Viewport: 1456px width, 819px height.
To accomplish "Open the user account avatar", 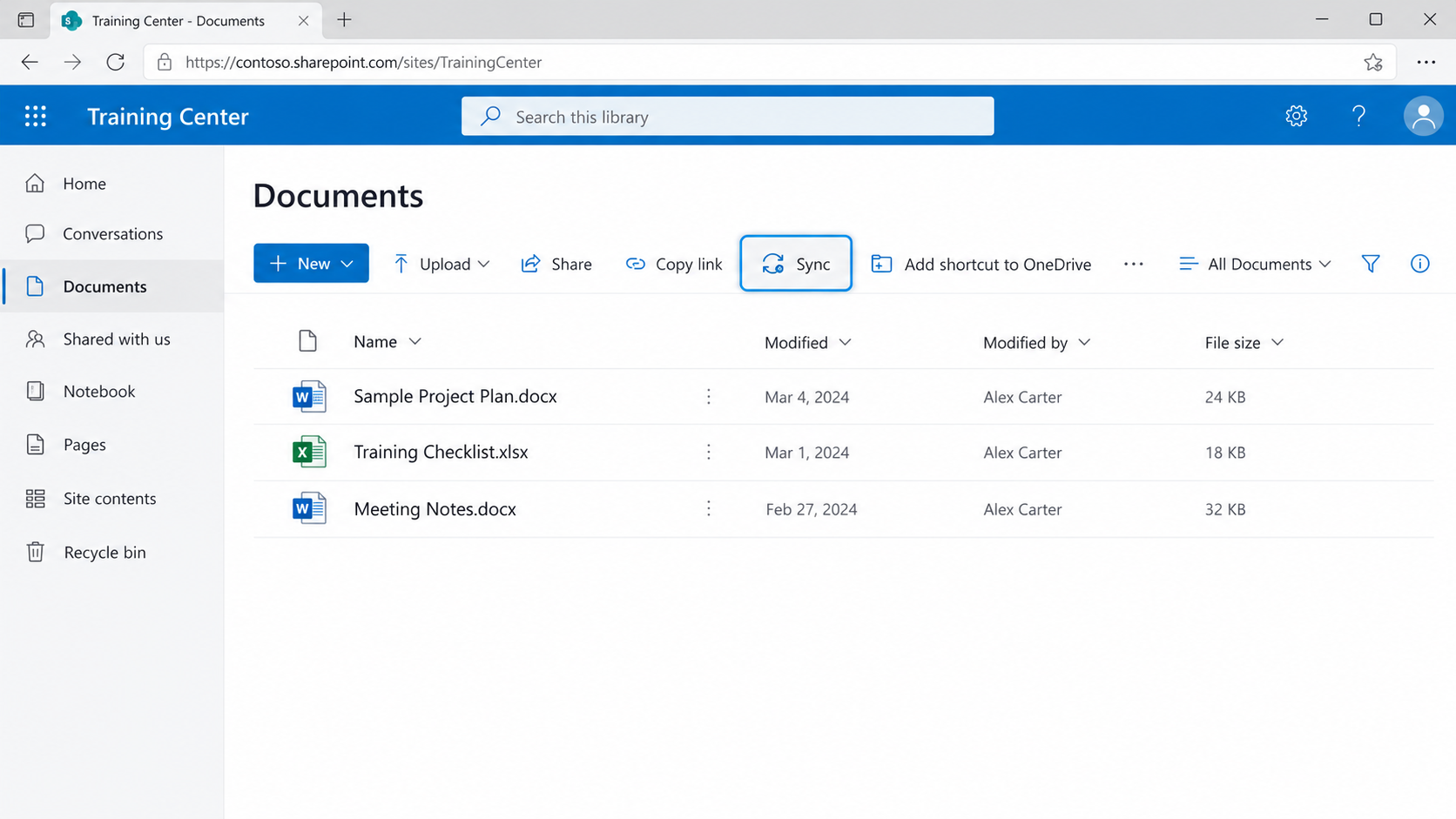I will (1423, 116).
